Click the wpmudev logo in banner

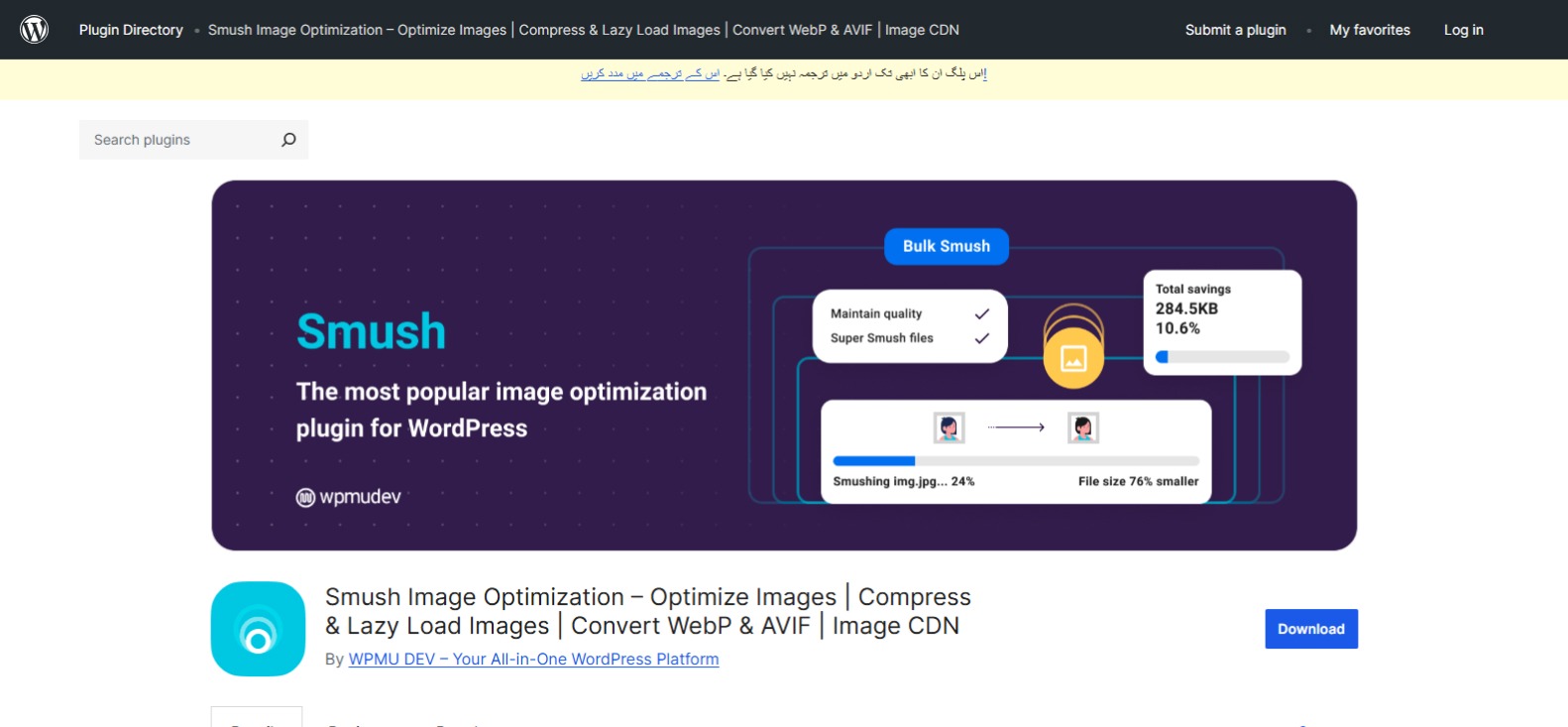pos(349,497)
